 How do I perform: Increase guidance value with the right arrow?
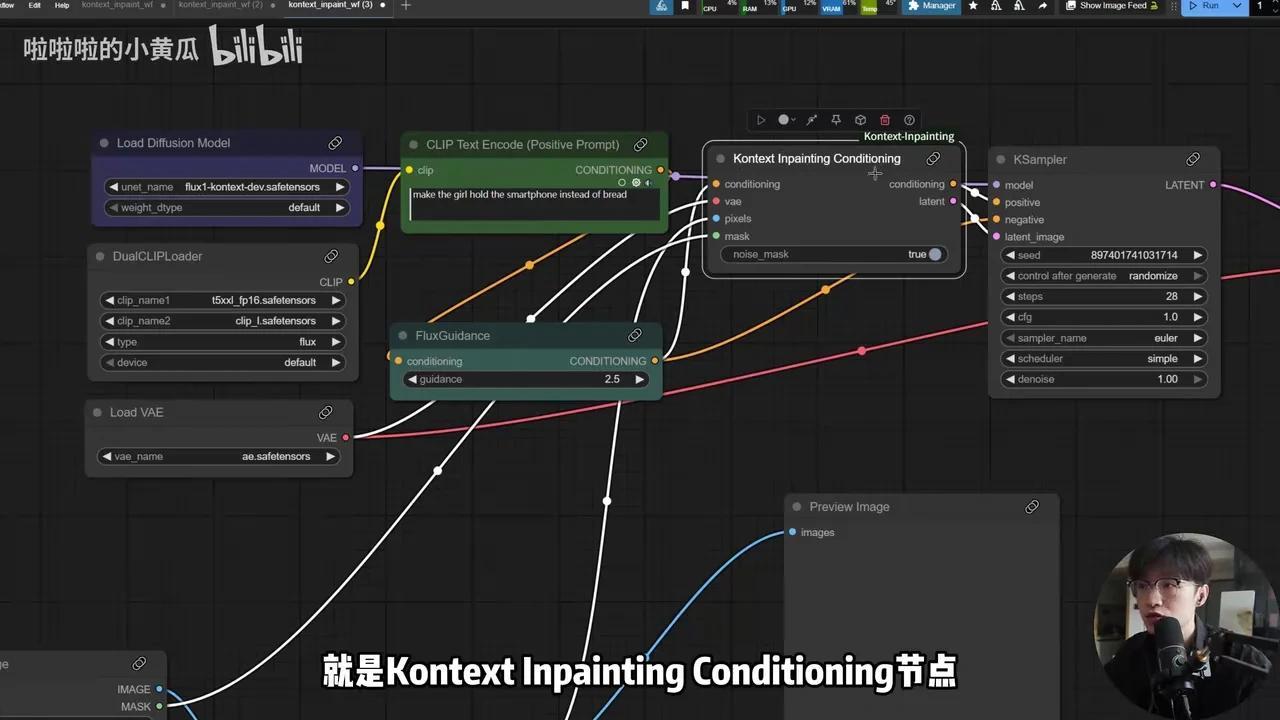(x=639, y=379)
